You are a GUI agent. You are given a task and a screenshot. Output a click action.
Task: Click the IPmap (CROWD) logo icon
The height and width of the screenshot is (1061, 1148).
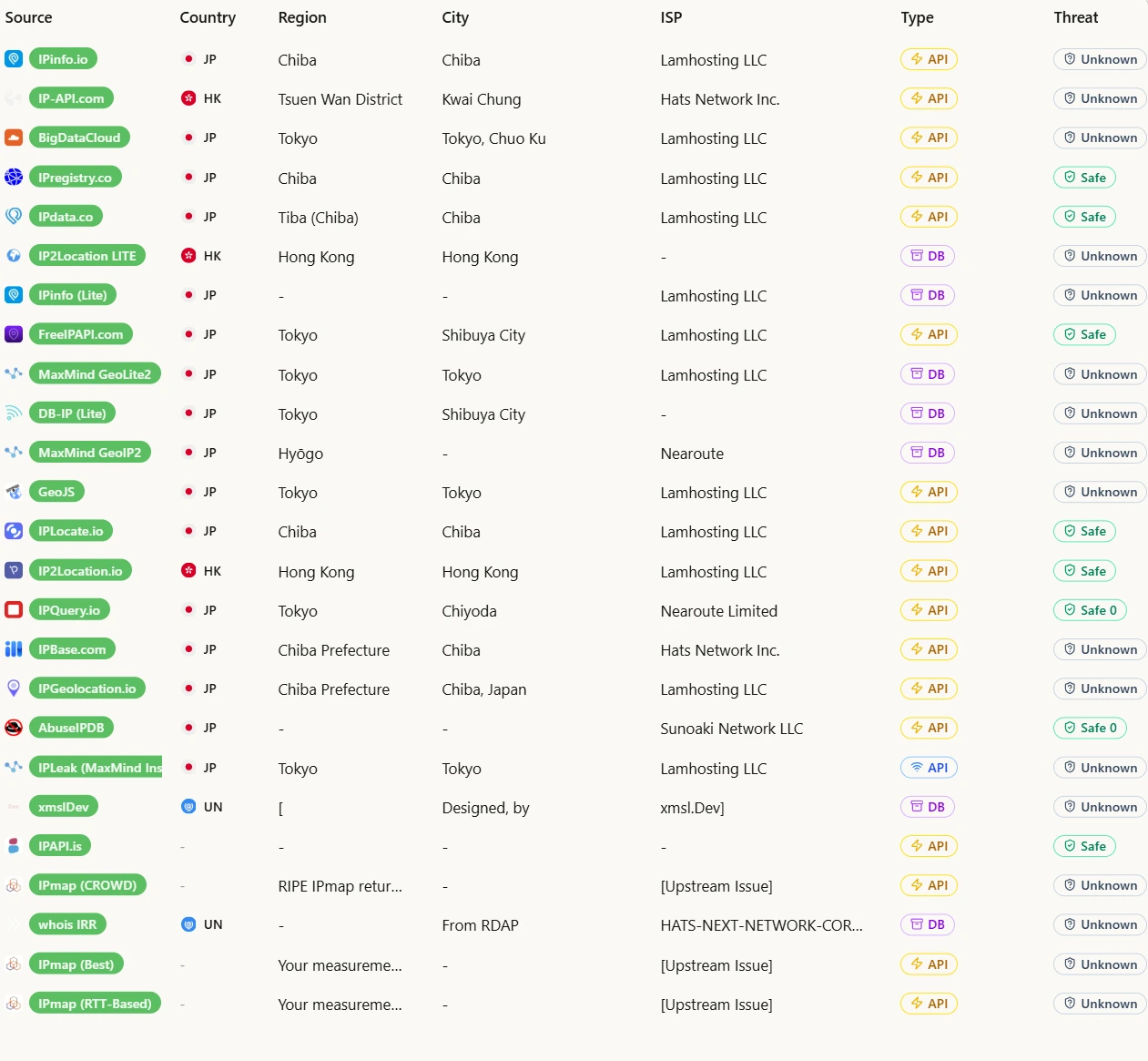14,885
